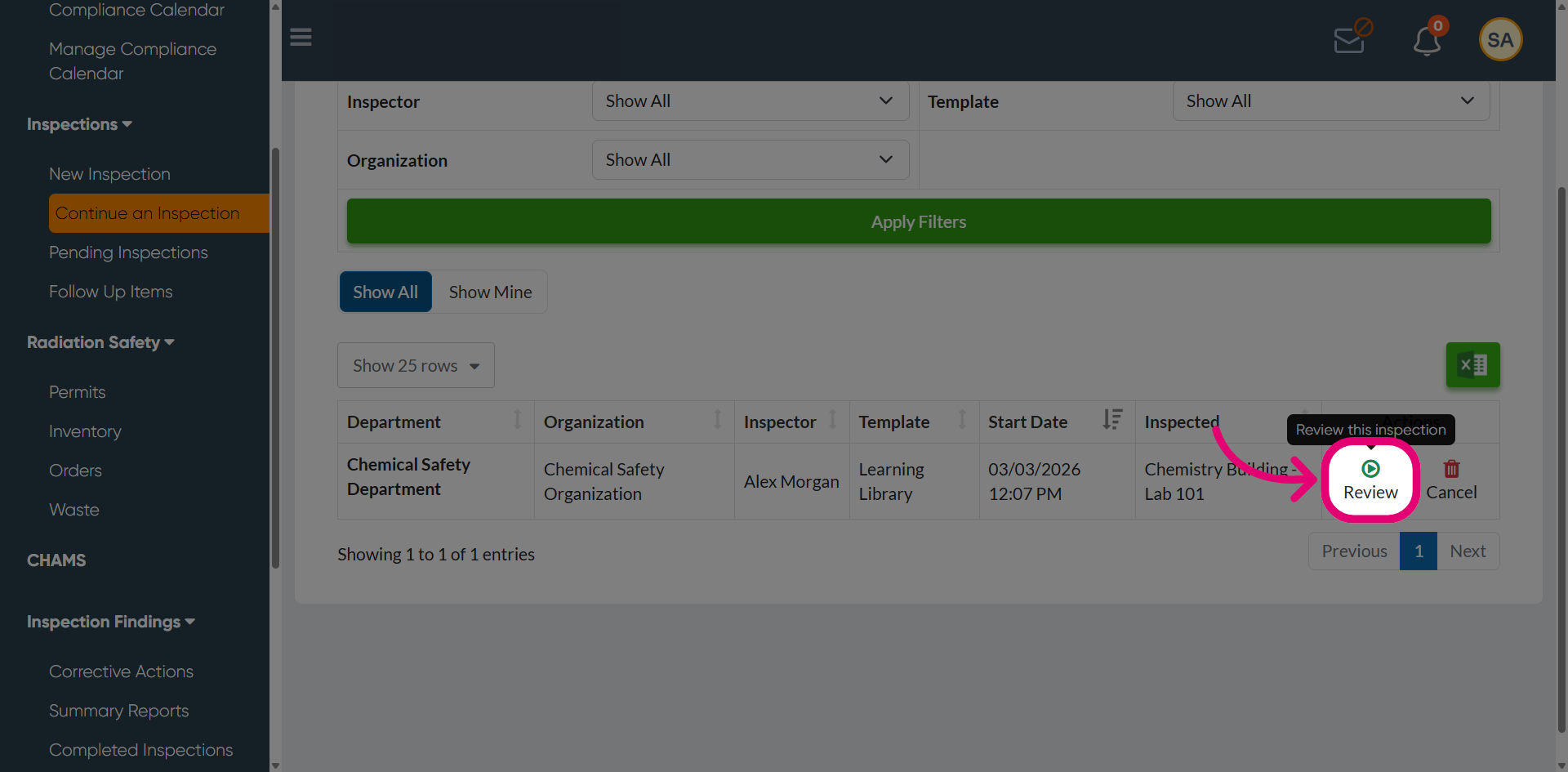Sort by Organization column arrows
The width and height of the screenshot is (1568, 772).
(717, 420)
